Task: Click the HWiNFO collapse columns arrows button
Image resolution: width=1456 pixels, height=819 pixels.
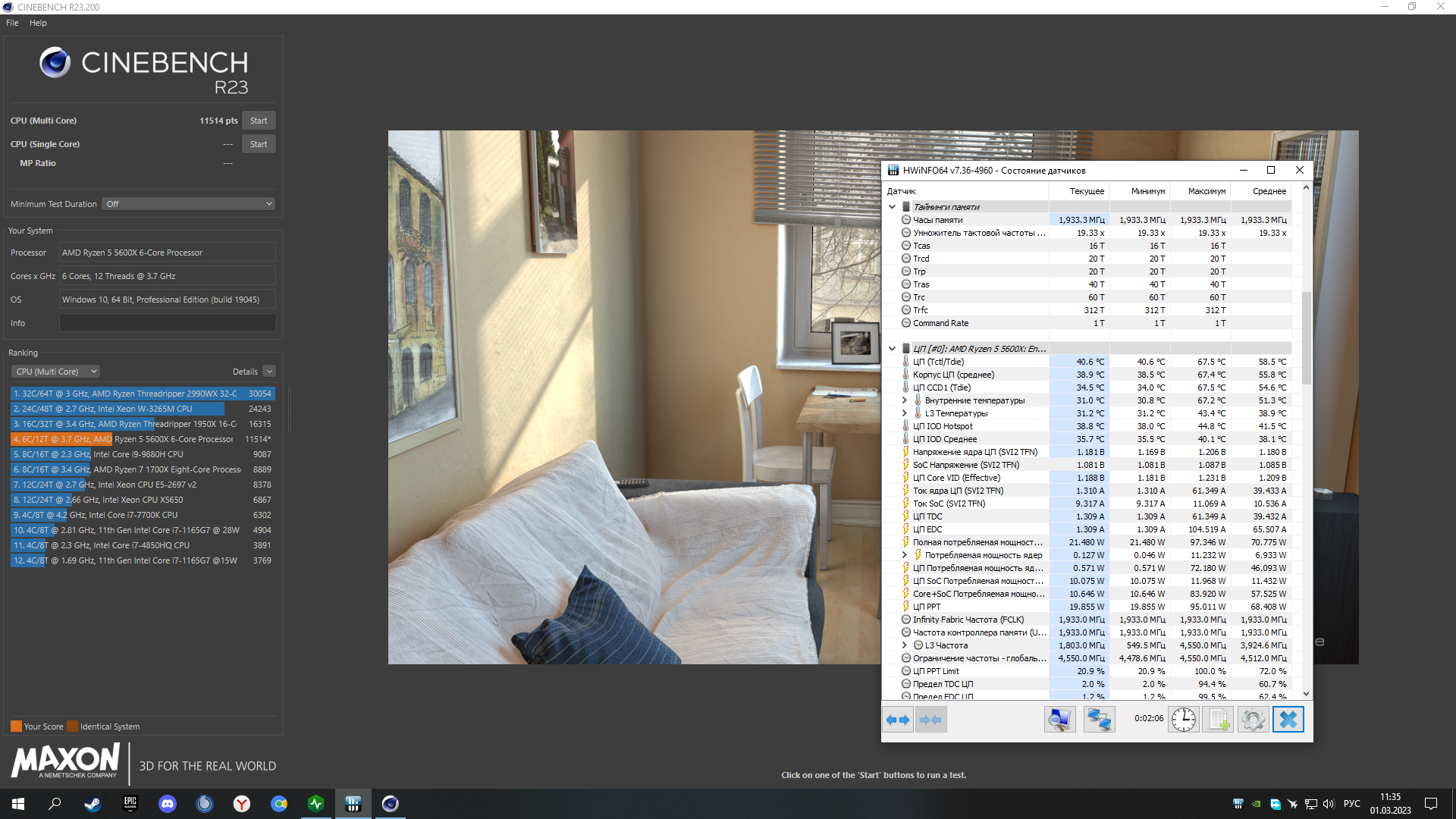Action: coord(930,720)
